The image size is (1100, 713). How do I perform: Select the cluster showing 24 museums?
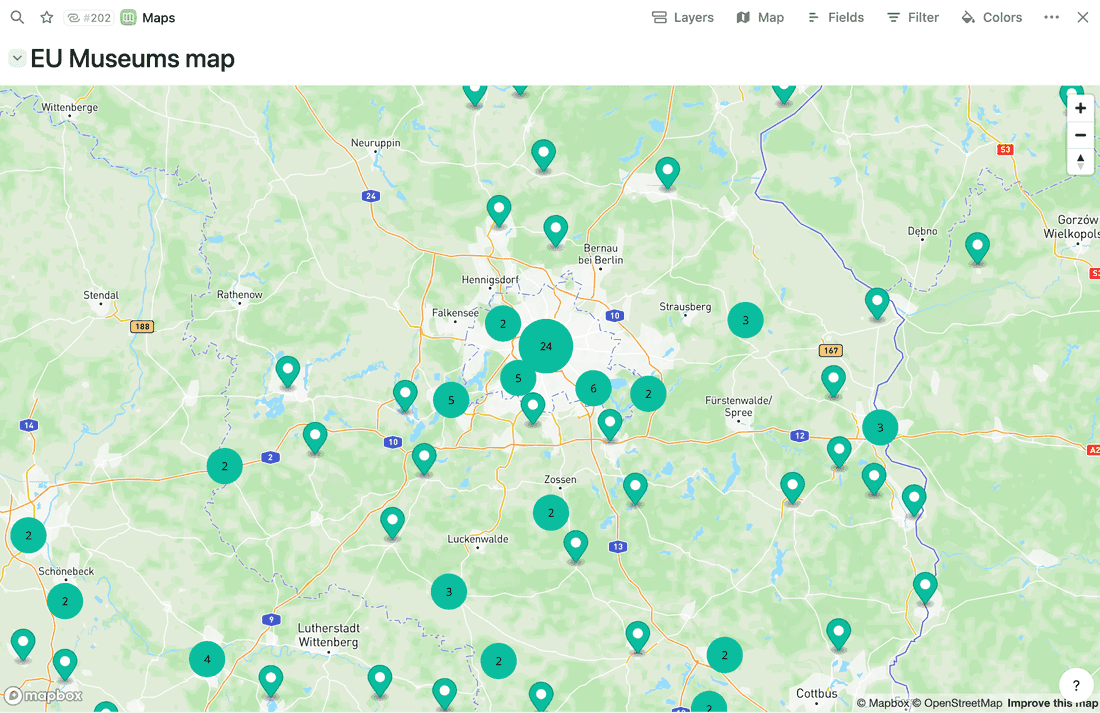coord(545,346)
